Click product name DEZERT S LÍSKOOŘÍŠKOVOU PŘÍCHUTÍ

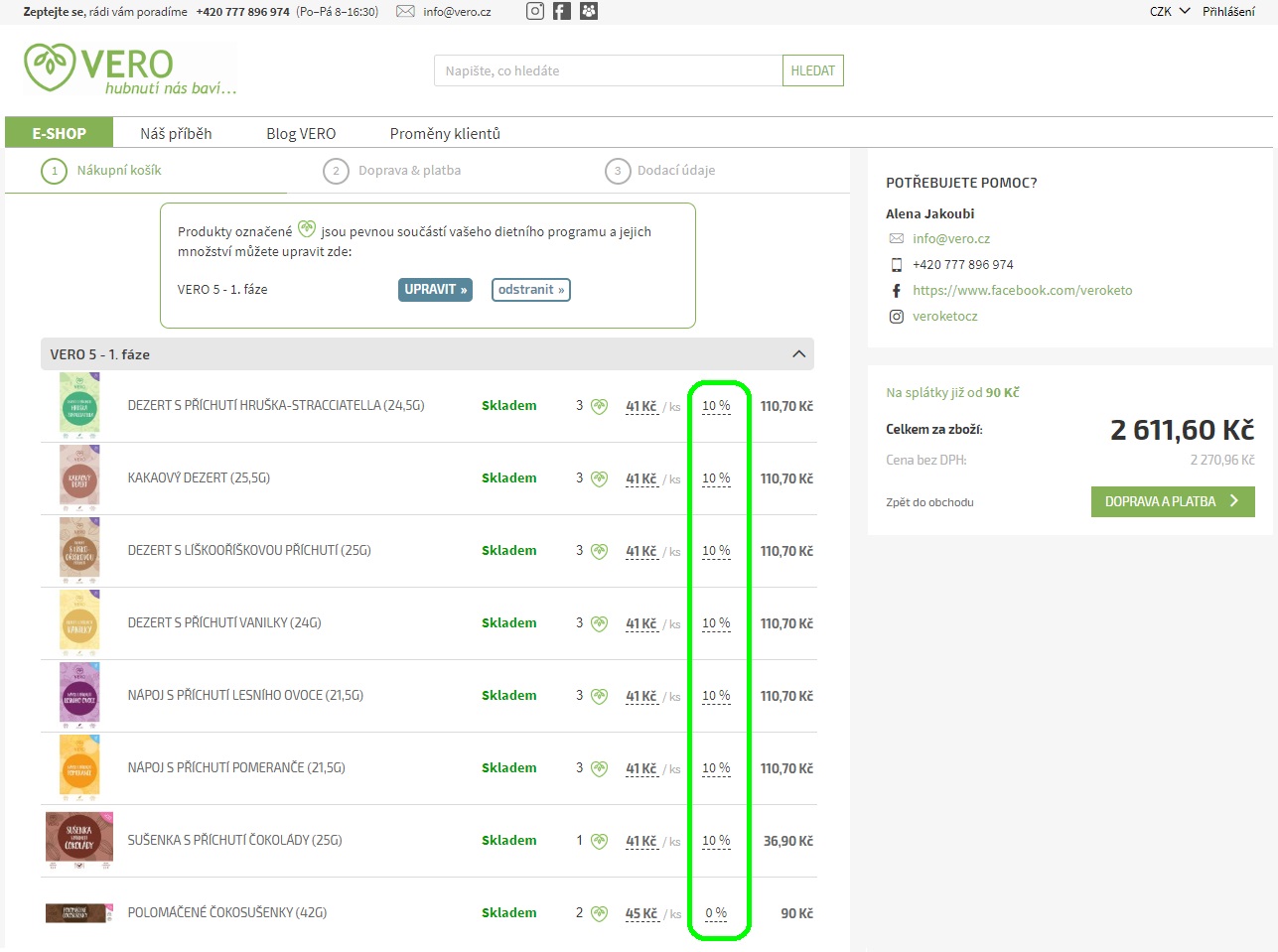pyautogui.click(x=249, y=551)
